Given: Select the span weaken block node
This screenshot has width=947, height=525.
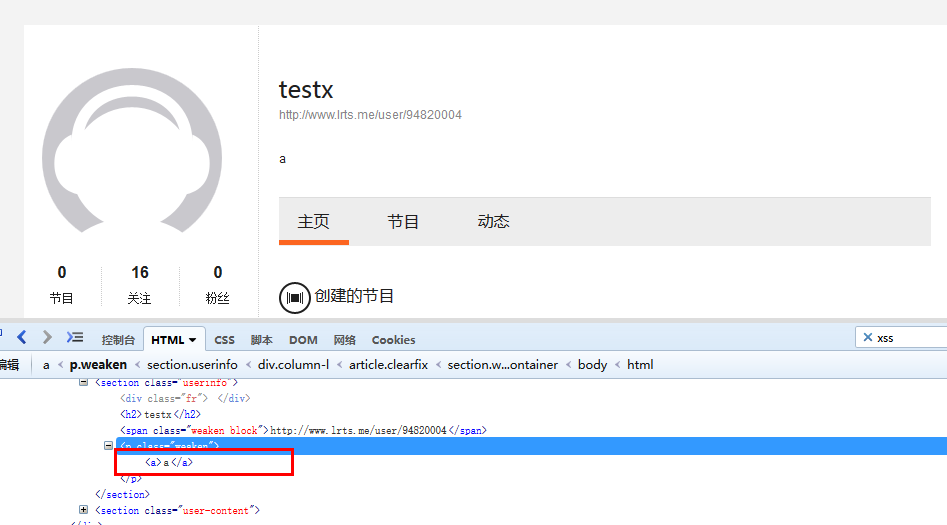Looking at the screenshot, I should (303, 430).
